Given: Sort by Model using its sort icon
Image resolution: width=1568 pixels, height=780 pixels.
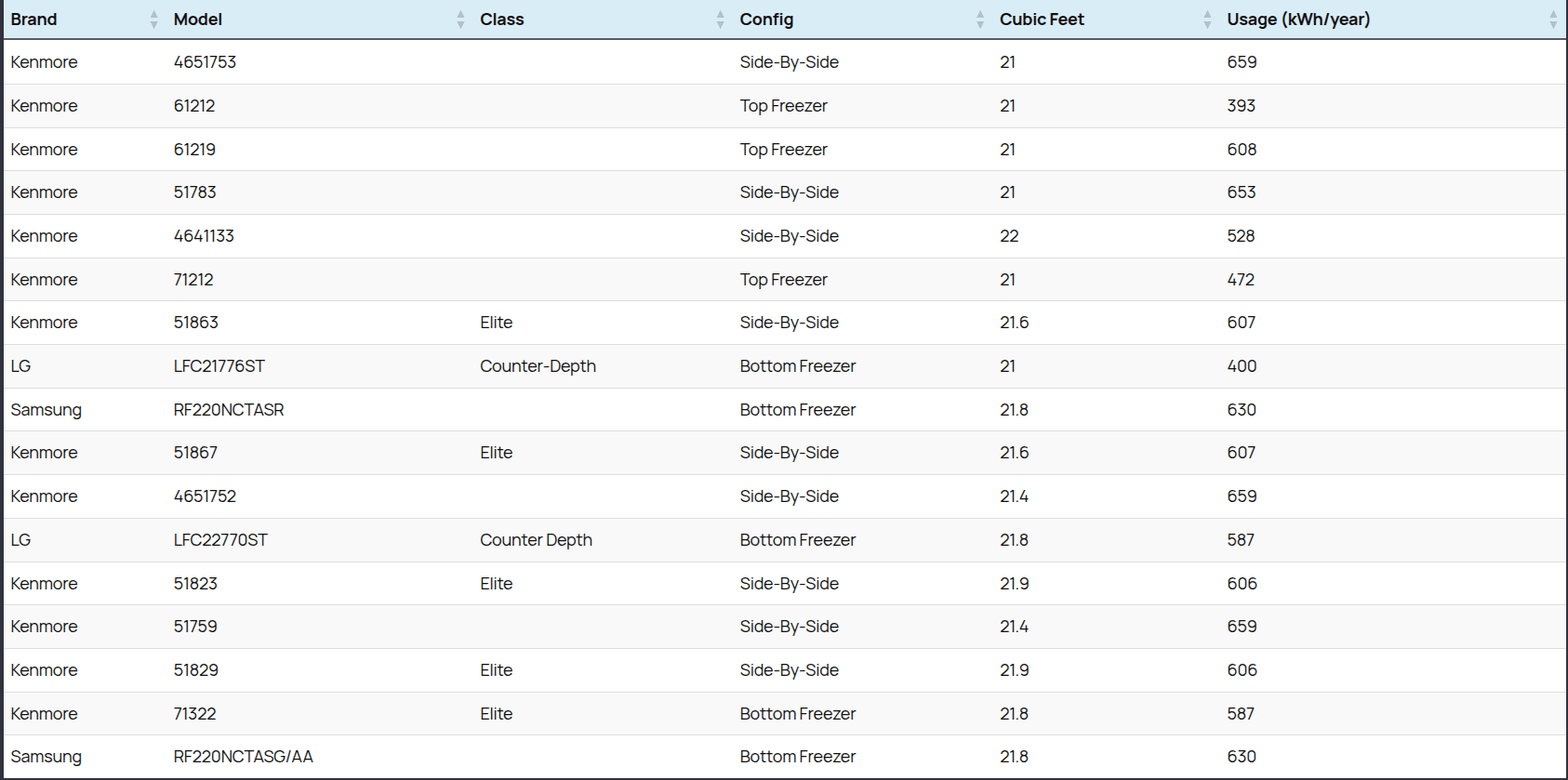Looking at the screenshot, I should click(460, 20).
